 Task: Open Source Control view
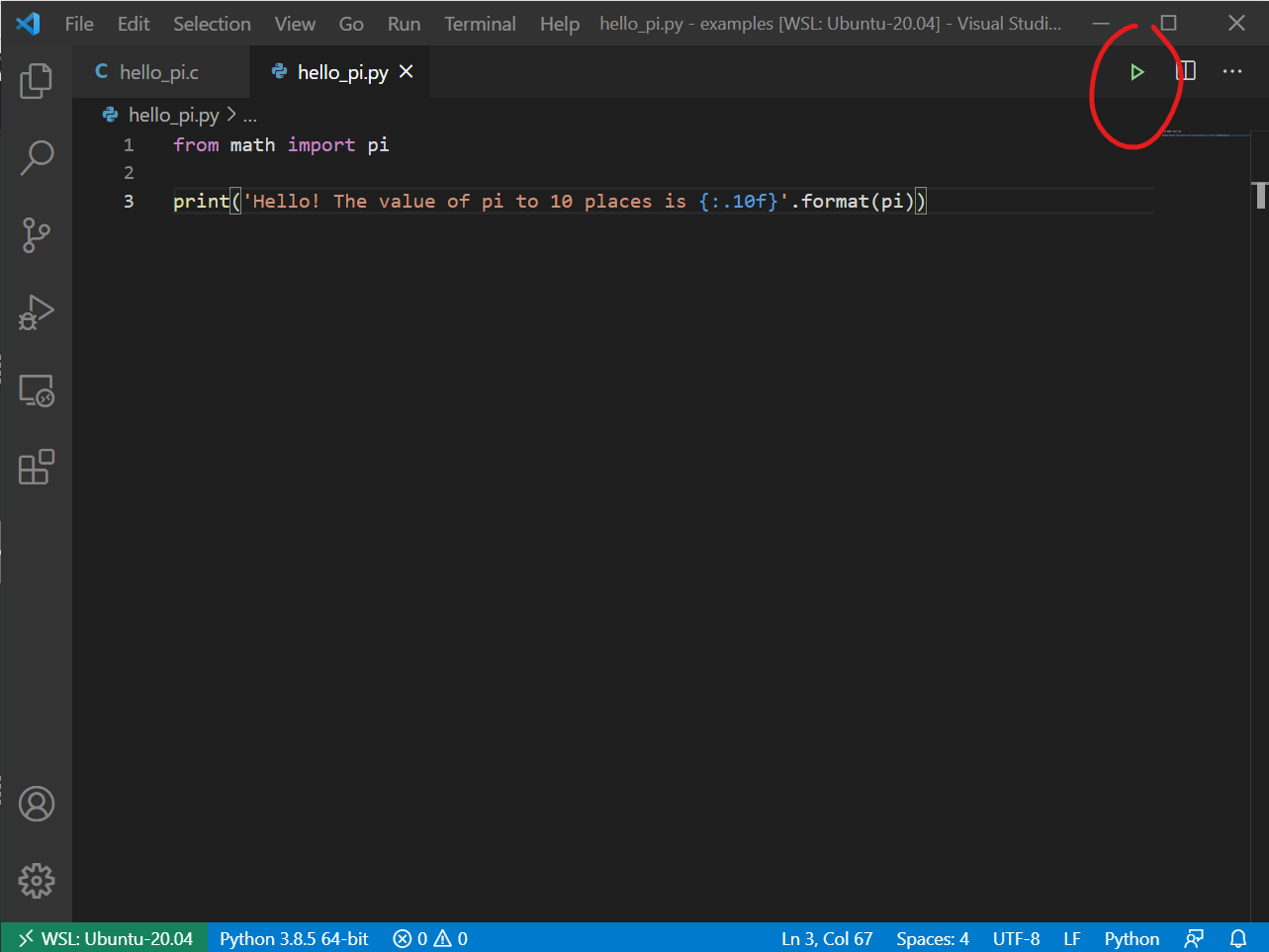click(x=37, y=234)
